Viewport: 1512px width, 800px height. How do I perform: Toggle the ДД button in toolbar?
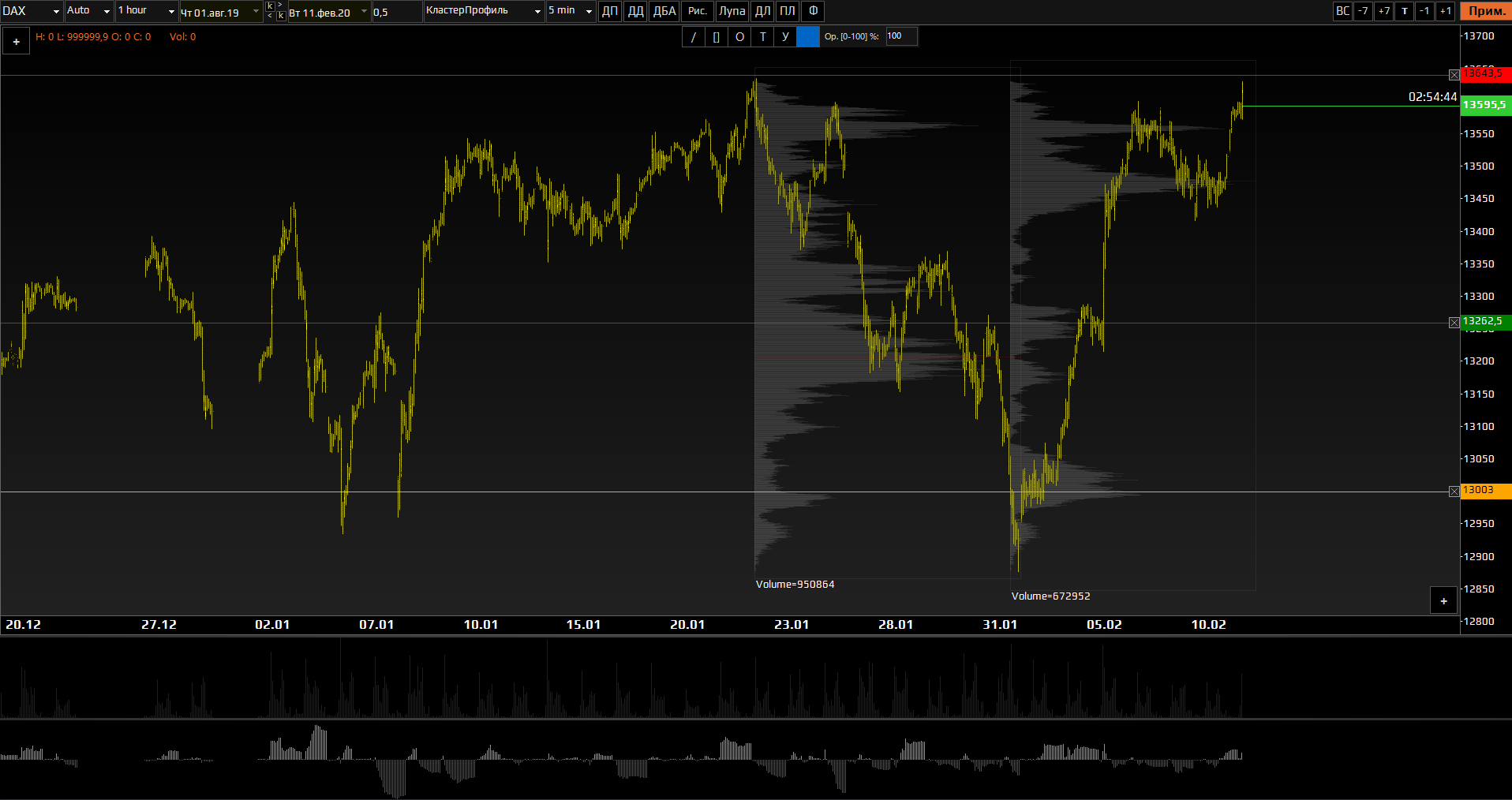click(635, 11)
